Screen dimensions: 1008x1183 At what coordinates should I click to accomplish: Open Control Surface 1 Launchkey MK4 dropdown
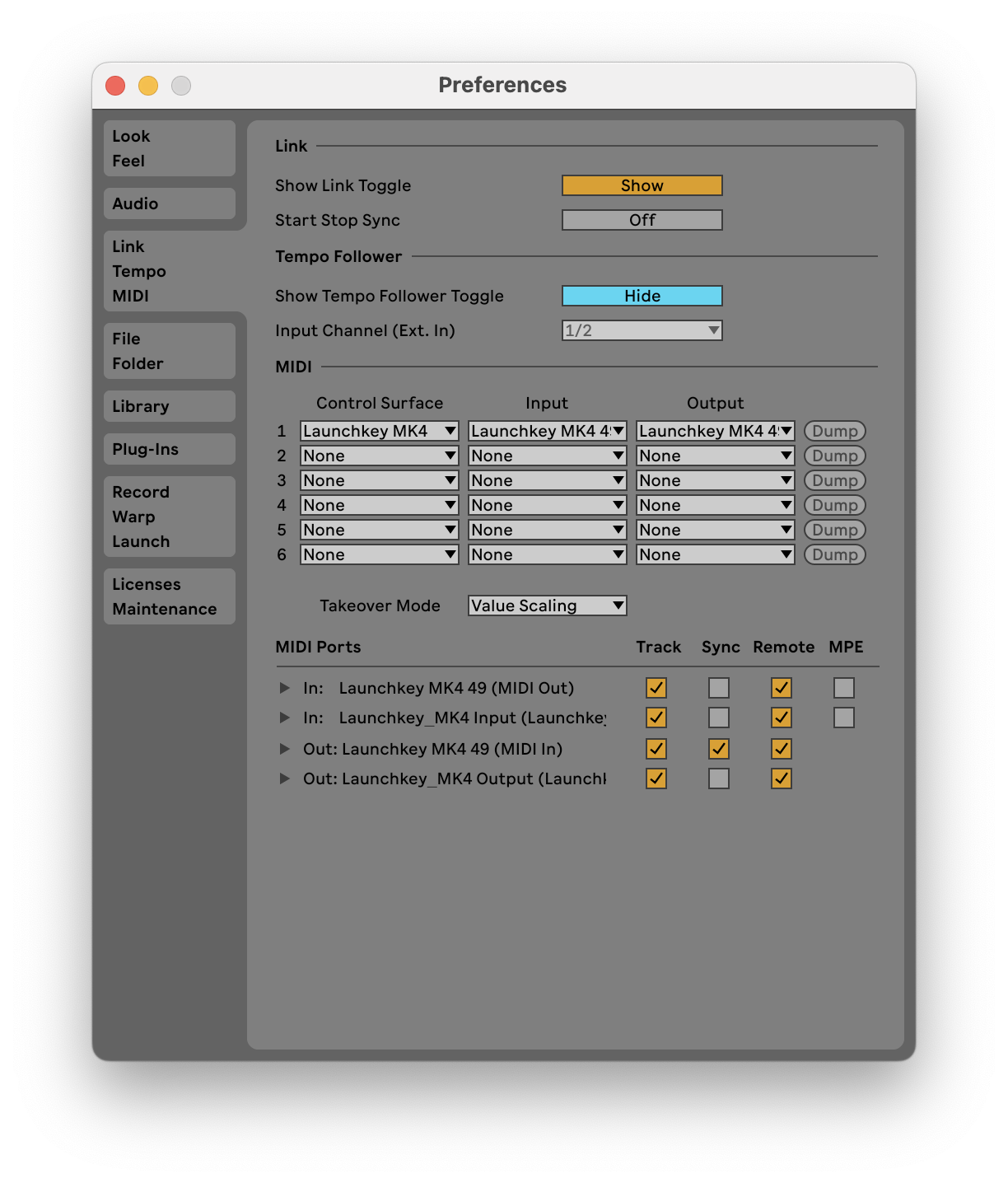tap(380, 431)
